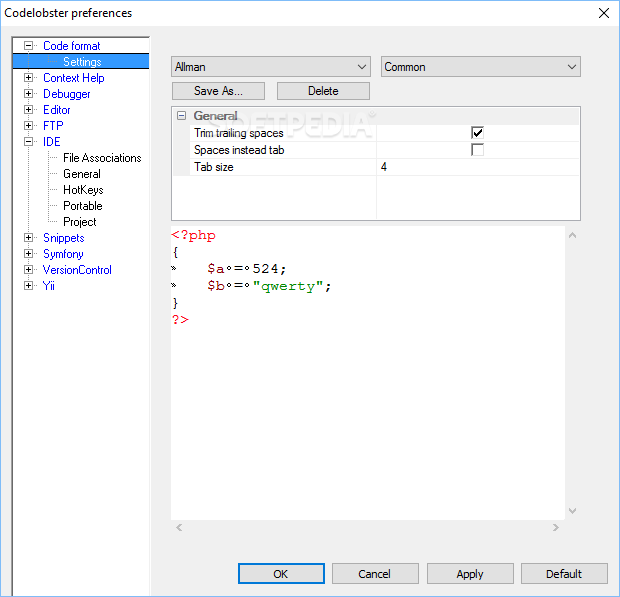Select IDE in the tree
This screenshot has width=620, height=597.
(51, 142)
